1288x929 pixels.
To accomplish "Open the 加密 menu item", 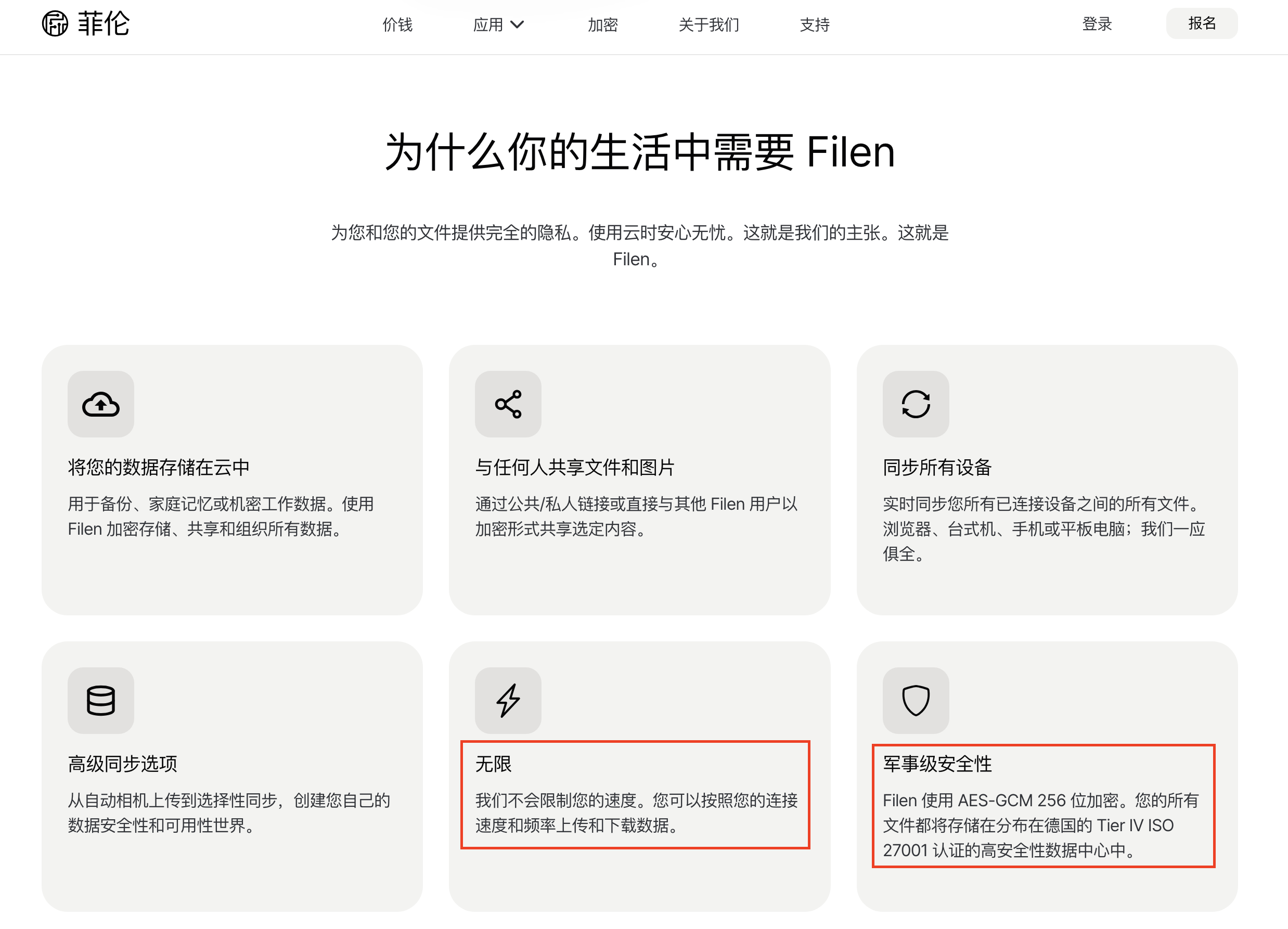I will [602, 24].
